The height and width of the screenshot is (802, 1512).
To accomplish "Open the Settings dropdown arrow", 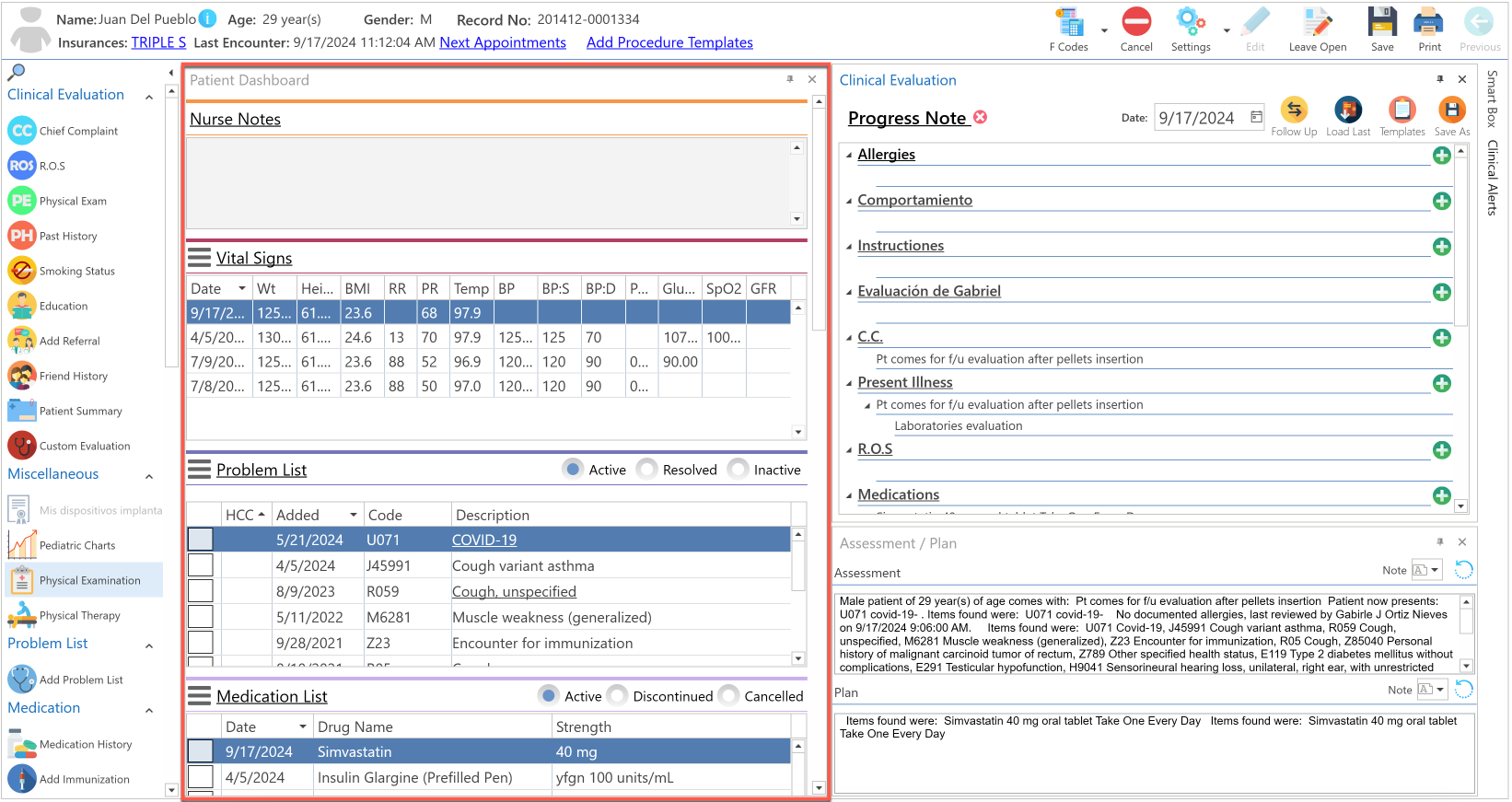I will click(x=1227, y=30).
